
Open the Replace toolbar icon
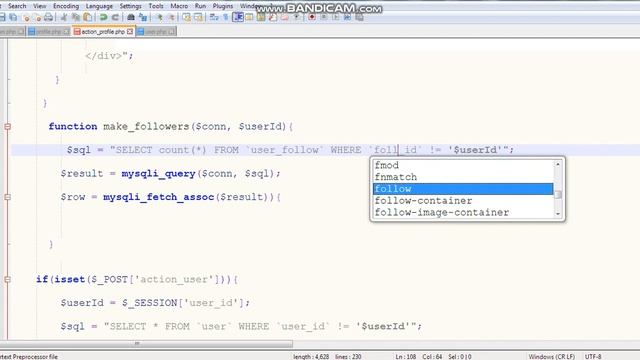click(142, 17)
